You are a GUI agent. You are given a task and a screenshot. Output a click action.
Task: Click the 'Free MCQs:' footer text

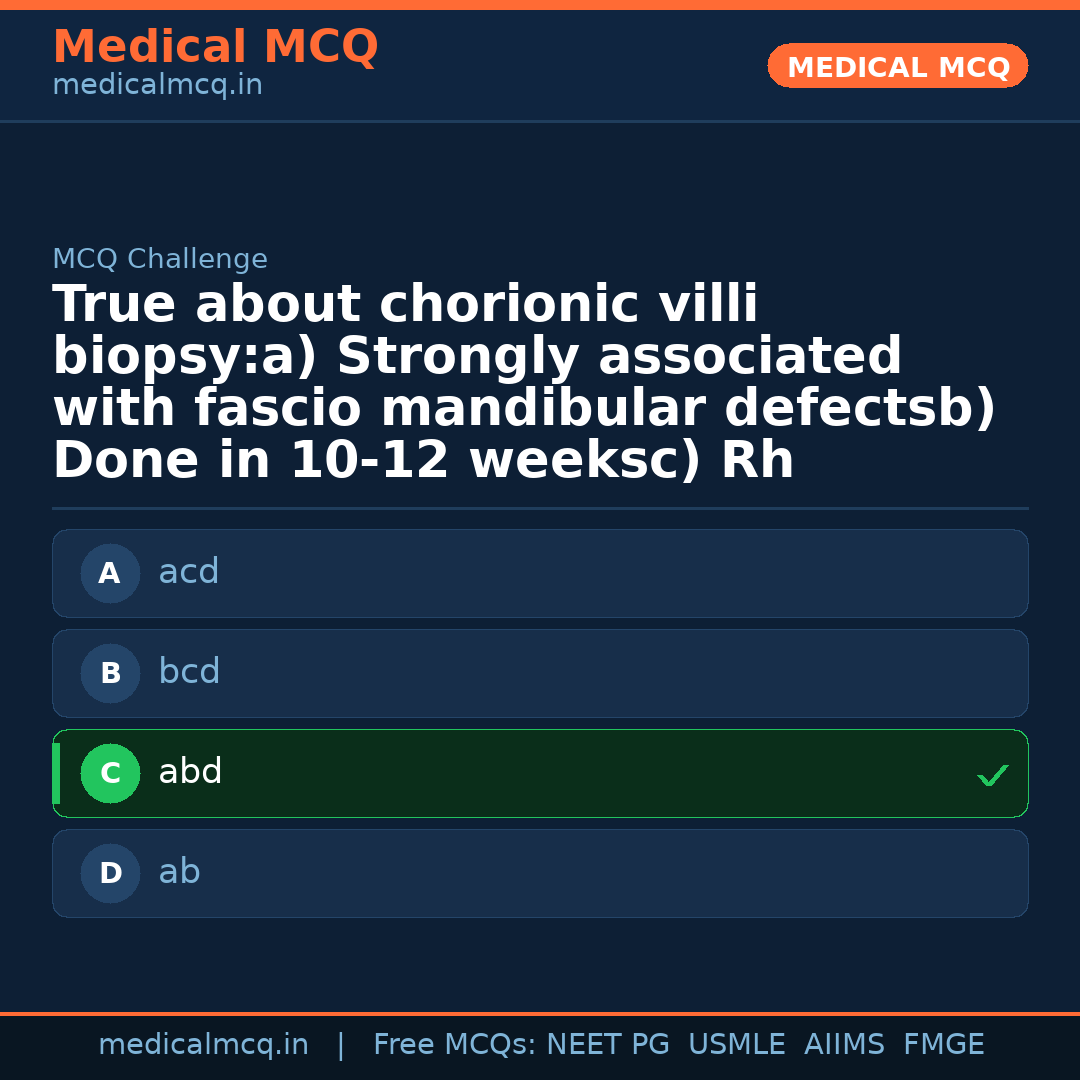coord(455,1045)
